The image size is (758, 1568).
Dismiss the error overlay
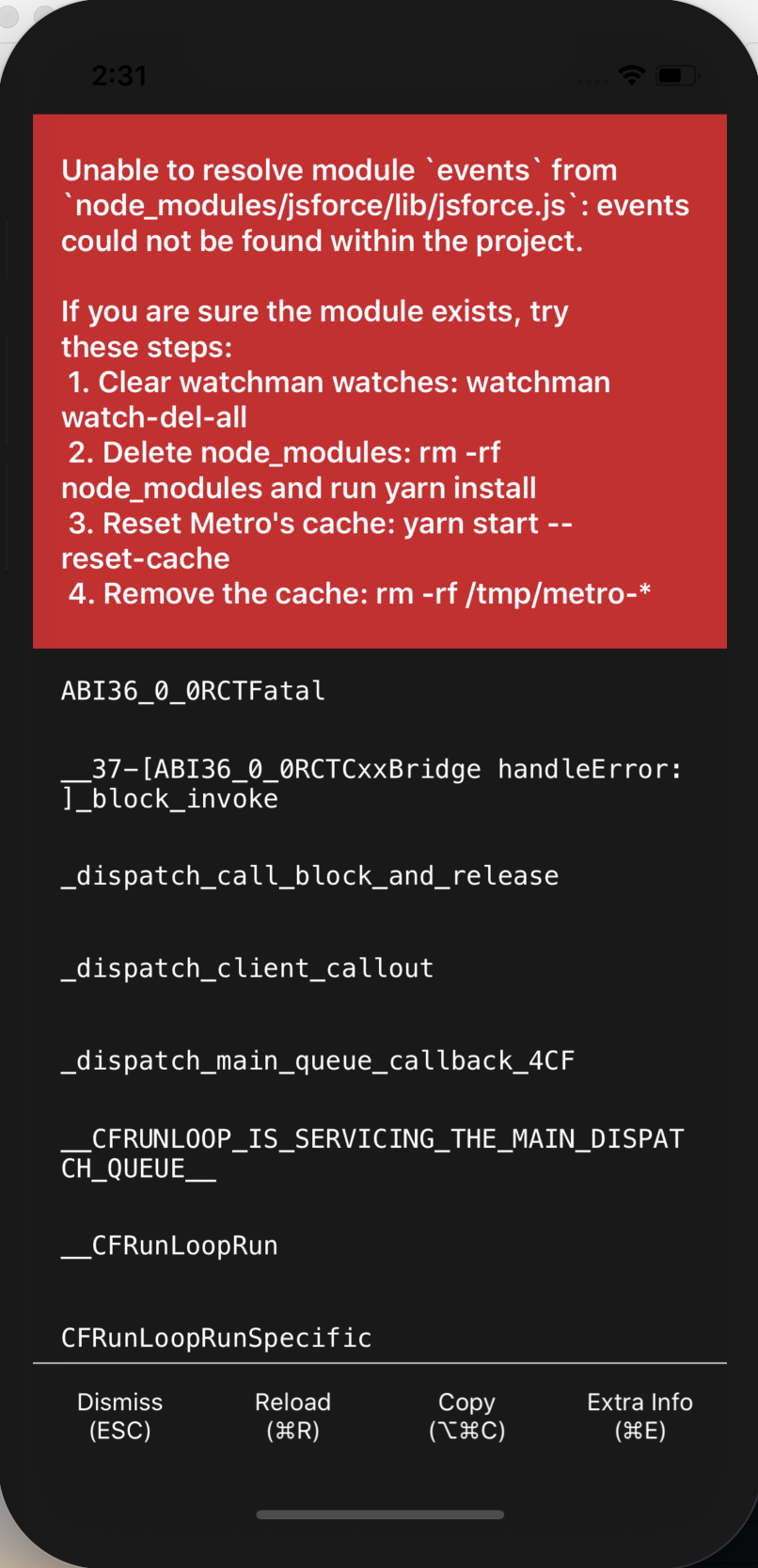coord(119,1415)
